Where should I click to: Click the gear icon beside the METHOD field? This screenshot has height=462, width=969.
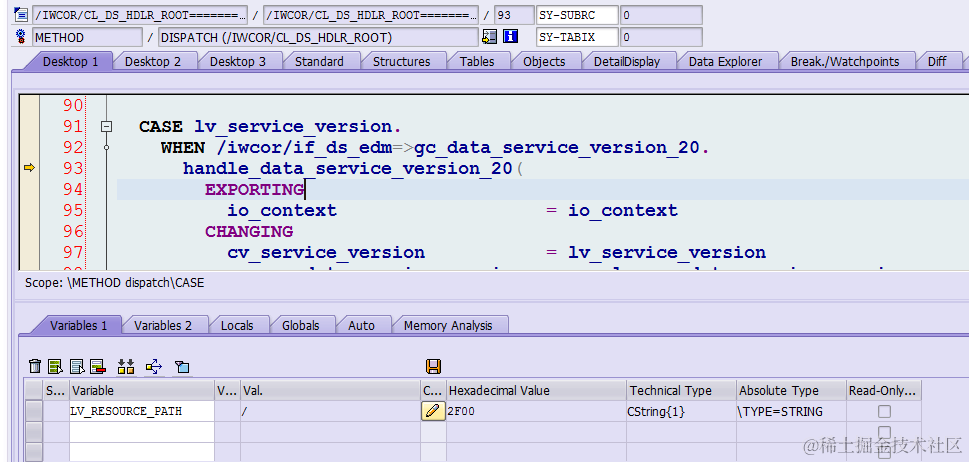click(20, 36)
